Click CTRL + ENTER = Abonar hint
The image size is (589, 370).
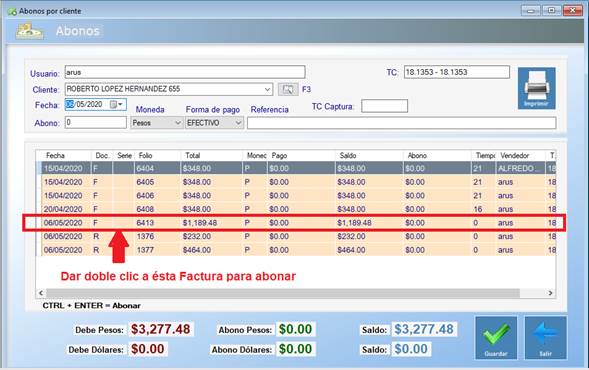[x=91, y=306]
